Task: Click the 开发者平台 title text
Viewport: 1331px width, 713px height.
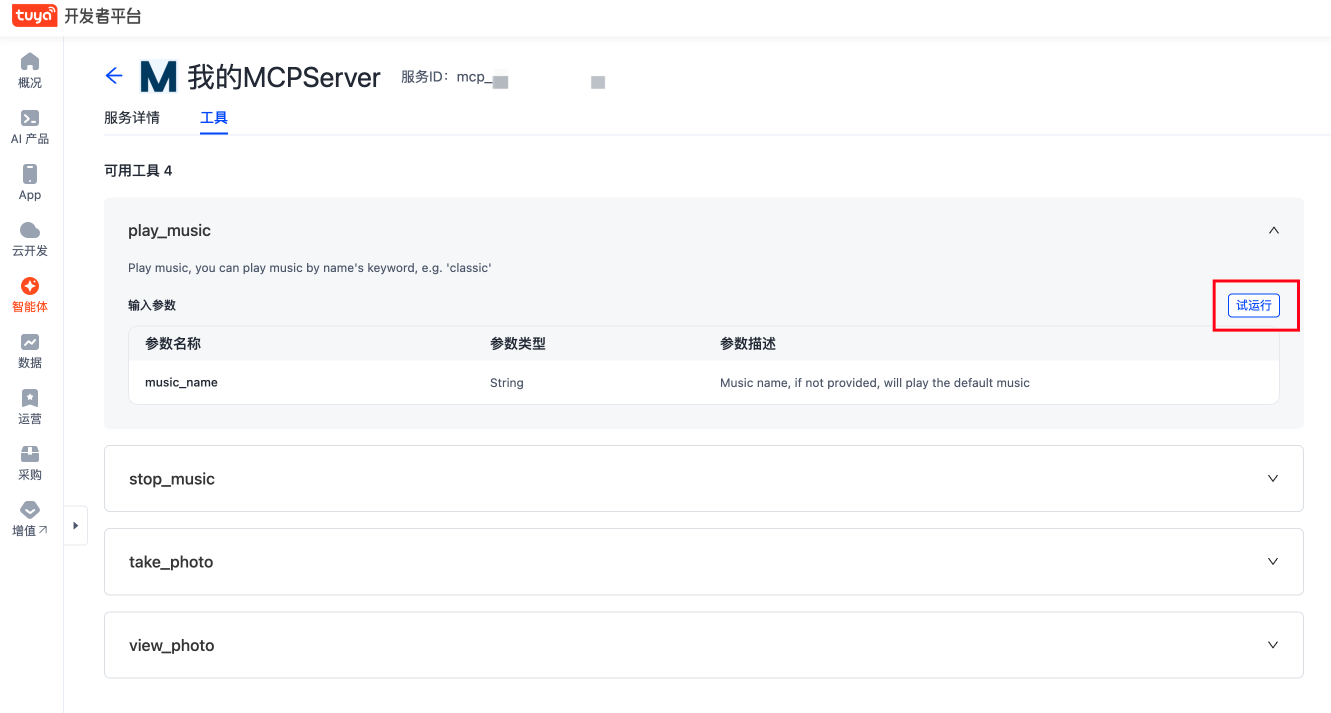Action: tap(103, 16)
